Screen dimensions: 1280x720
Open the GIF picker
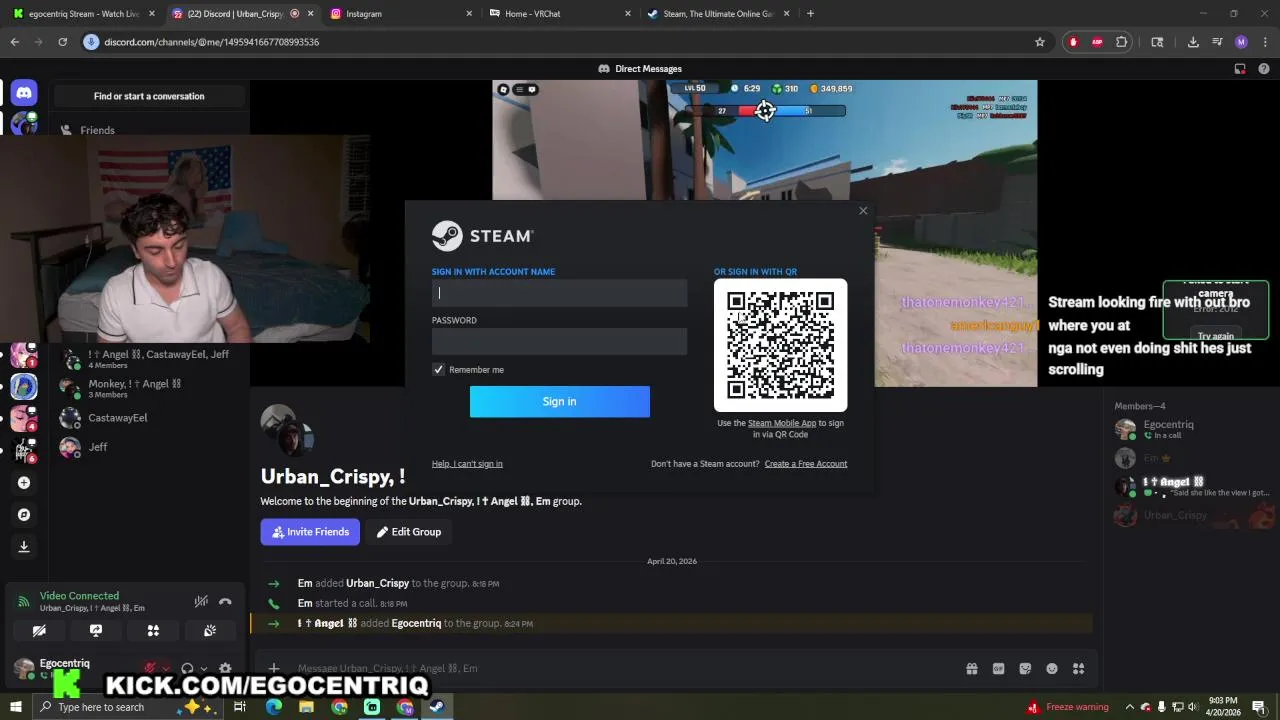pos(998,669)
